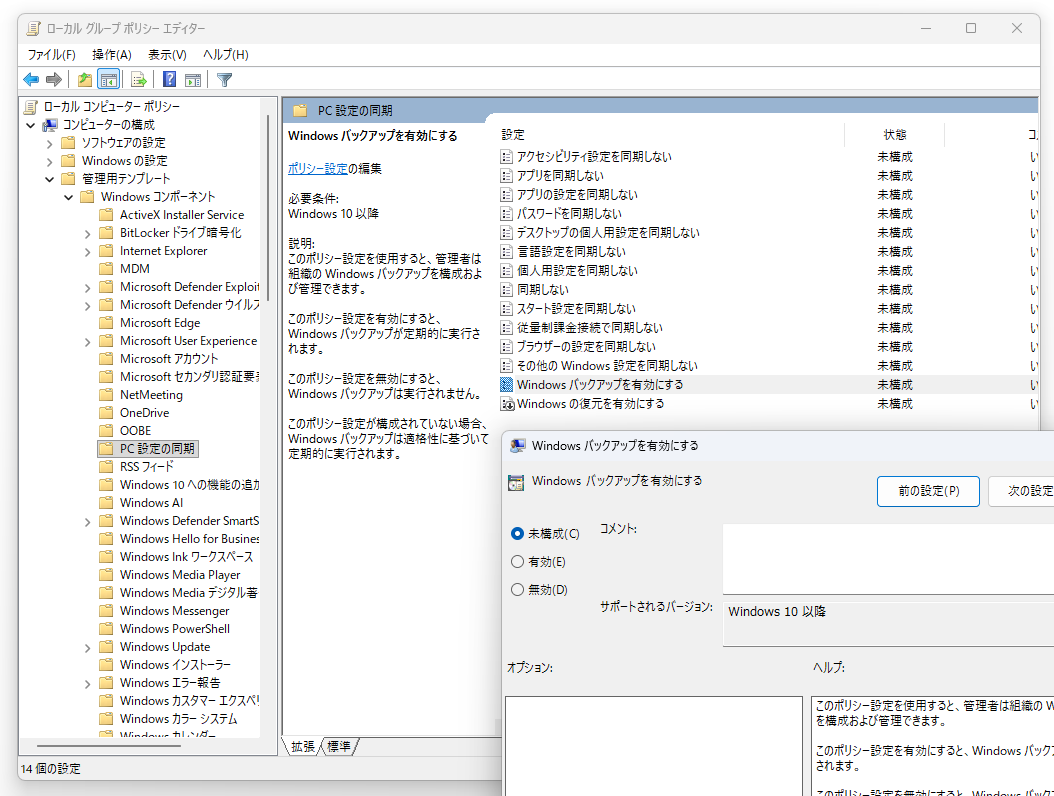This screenshot has height=796, width=1054.
Task: Sort by the 状態 column header
Action: coord(895,135)
